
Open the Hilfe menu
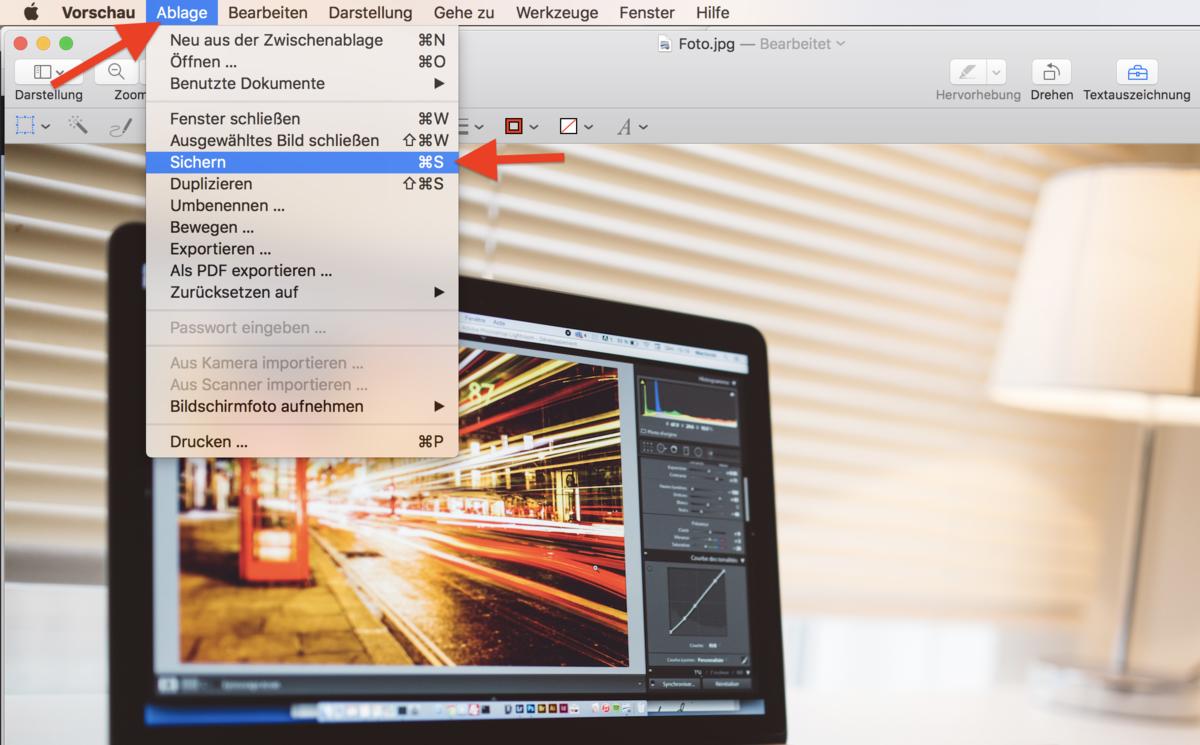tap(712, 13)
